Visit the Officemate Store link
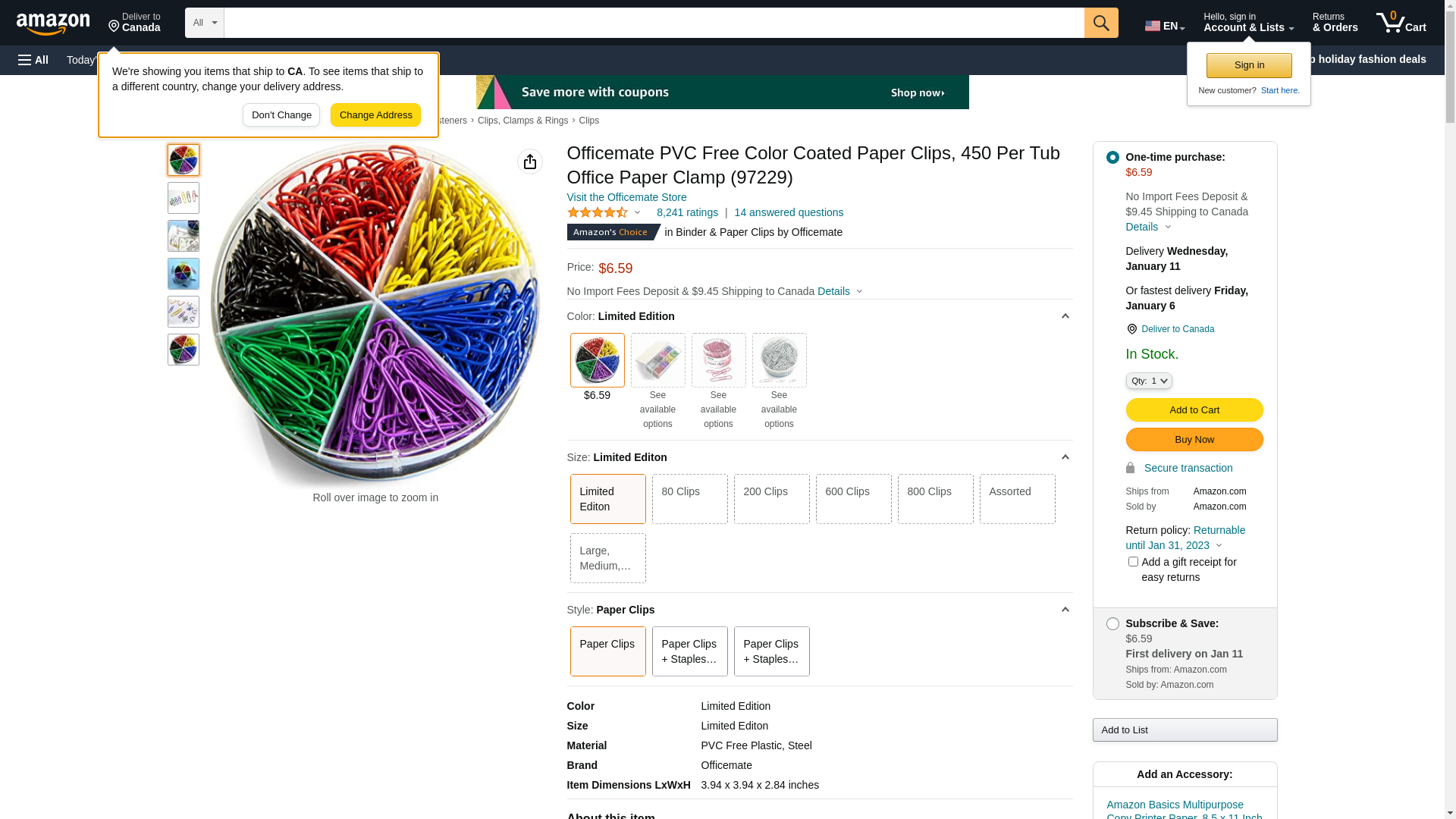 pyautogui.click(x=626, y=197)
